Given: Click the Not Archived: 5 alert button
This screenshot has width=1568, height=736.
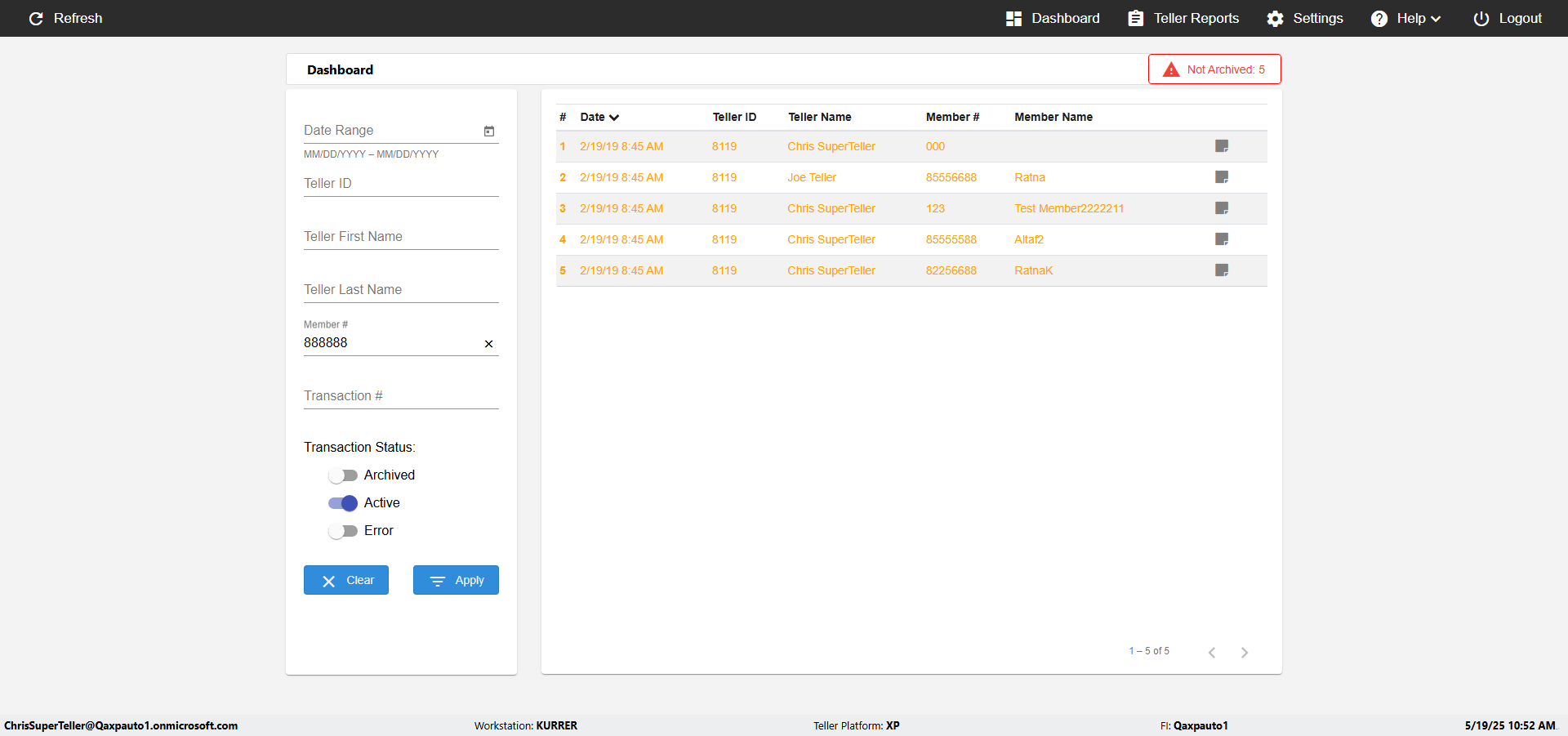Looking at the screenshot, I should tap(1214, 69).
